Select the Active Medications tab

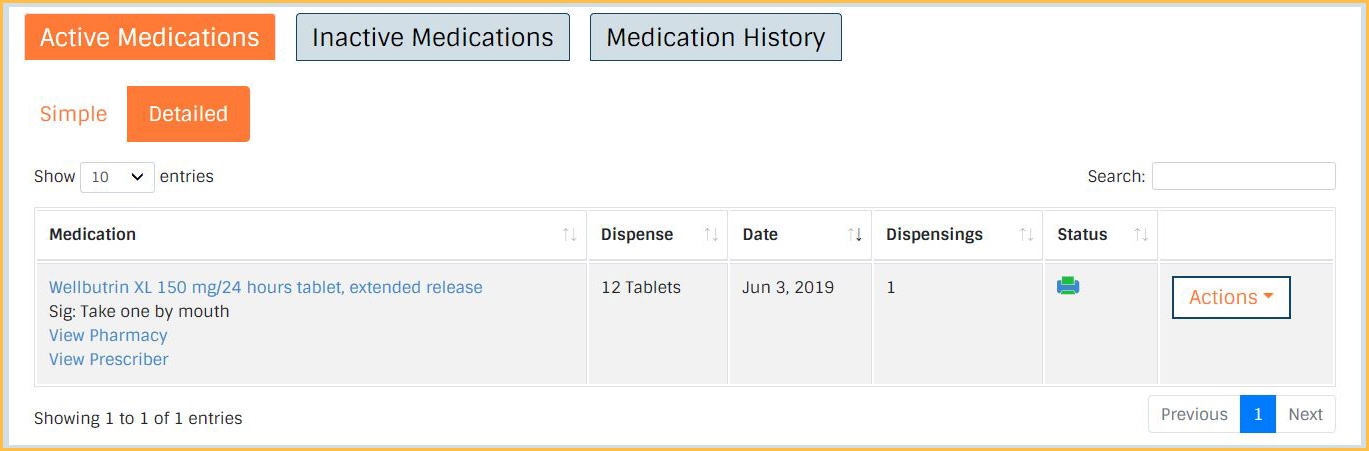point(150,37)
